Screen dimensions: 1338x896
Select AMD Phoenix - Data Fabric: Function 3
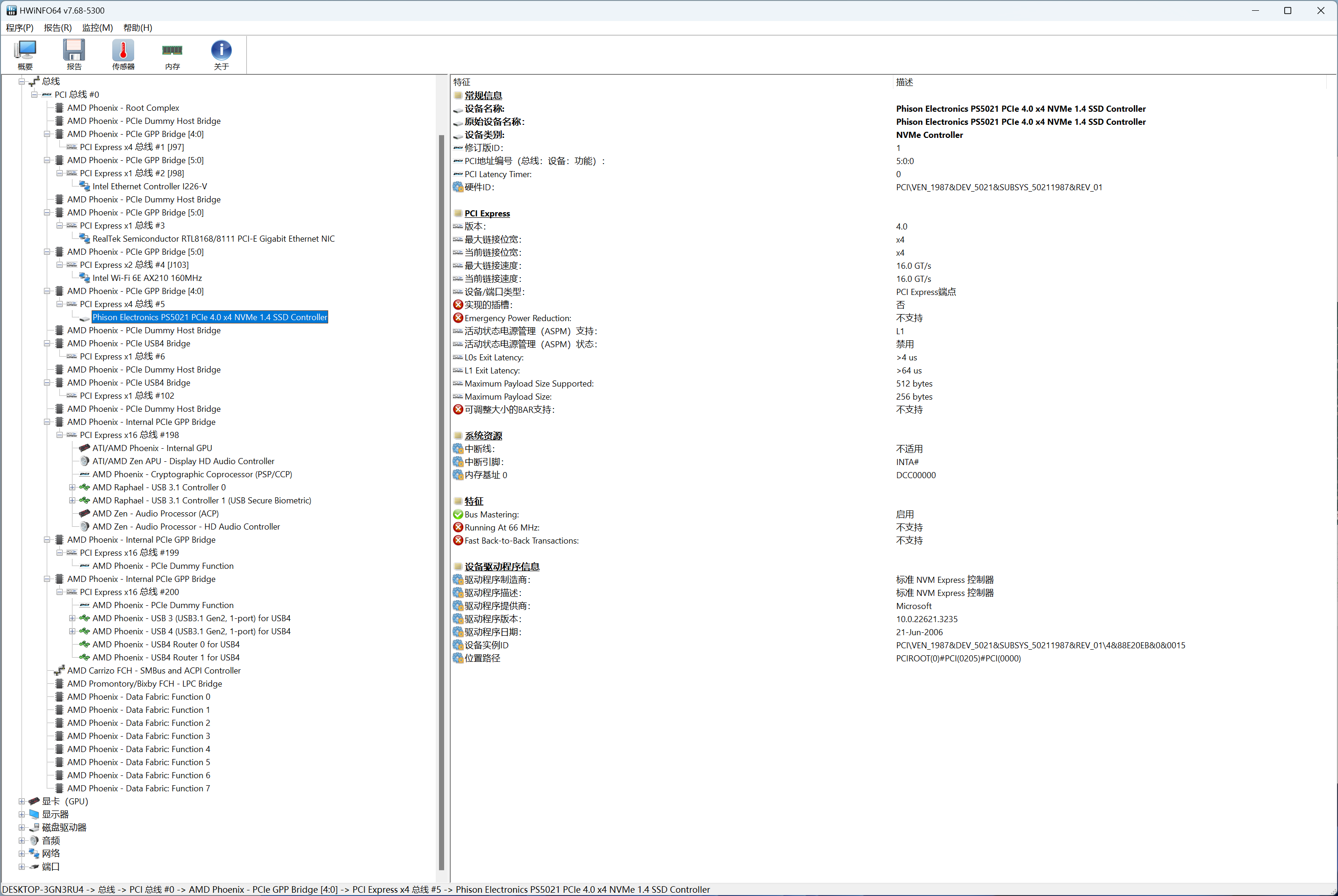pos(138,736)
